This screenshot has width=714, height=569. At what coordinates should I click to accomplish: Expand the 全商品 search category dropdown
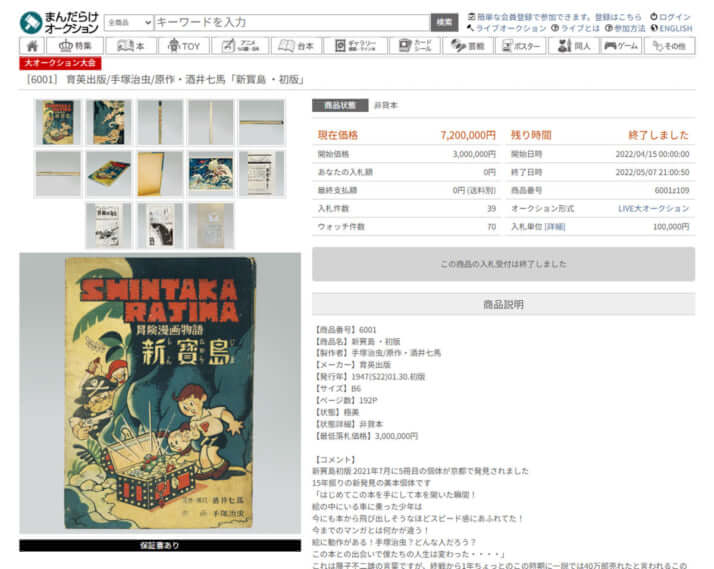129,22
